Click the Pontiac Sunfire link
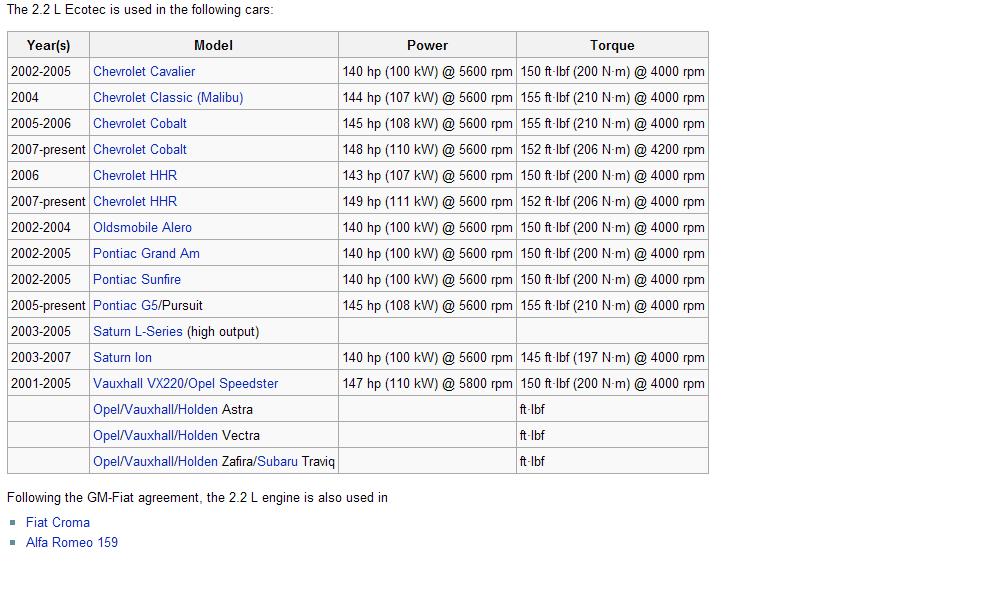The height and width of the screenshot is (602, 1008). coord(137,279)
